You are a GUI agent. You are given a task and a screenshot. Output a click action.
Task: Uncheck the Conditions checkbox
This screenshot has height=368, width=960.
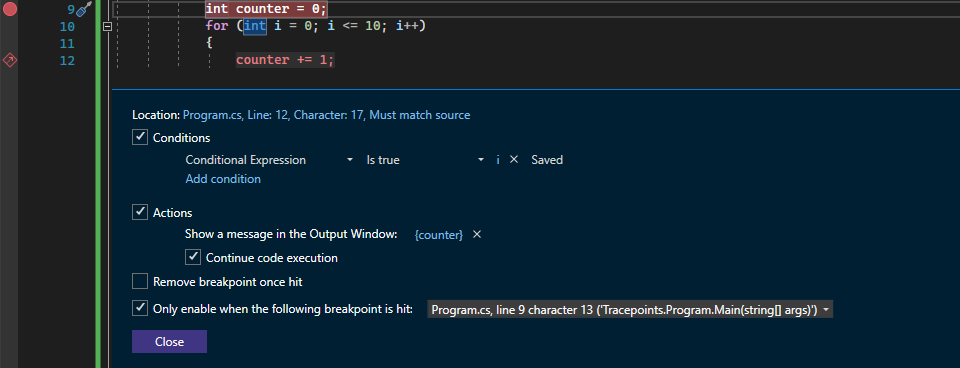(x=140, y=137)
